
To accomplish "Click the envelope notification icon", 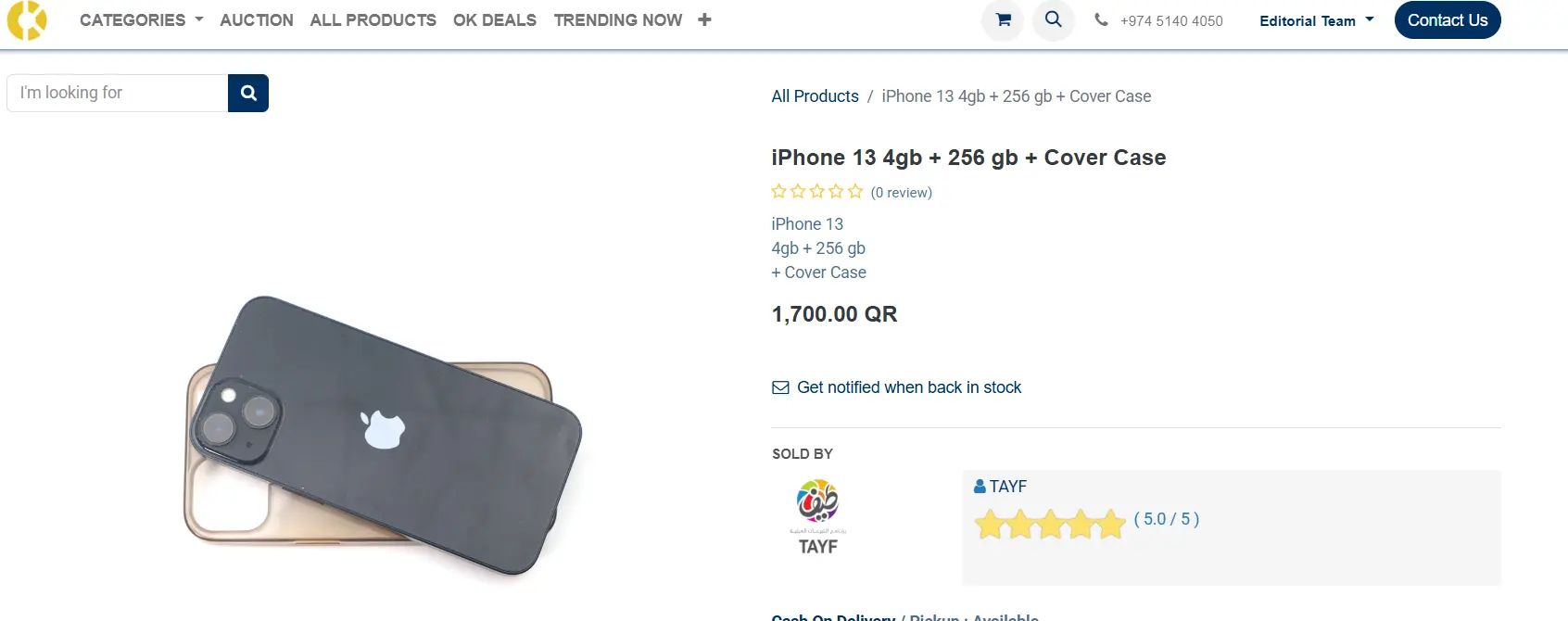I will pos(780,387).
